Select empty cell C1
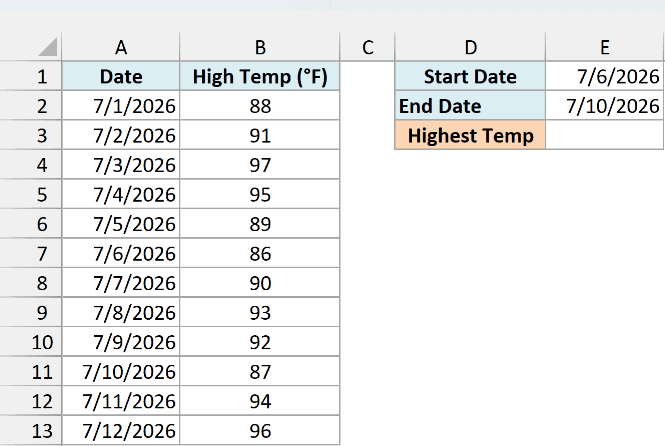This screenshot has height=446, width=665. click(367, 76)
